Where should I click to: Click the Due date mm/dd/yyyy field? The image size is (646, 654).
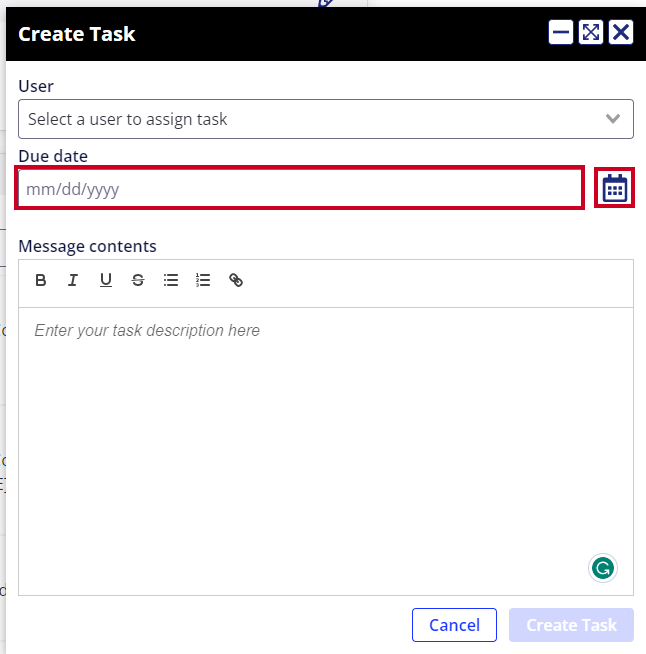(299, 188)
